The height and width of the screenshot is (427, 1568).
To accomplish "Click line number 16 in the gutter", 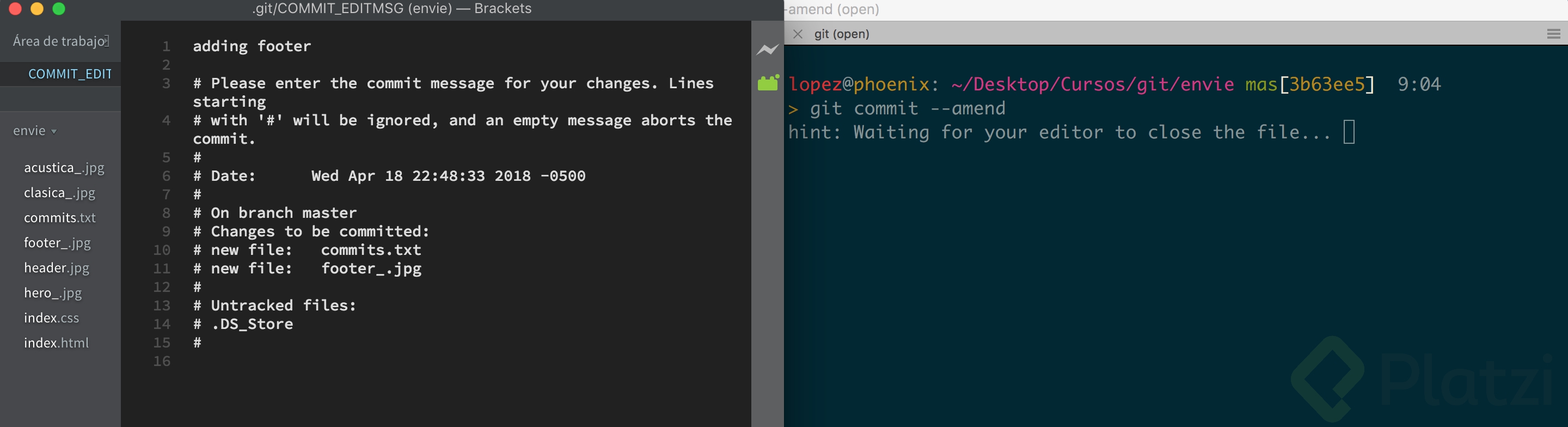I will (162, 361).
